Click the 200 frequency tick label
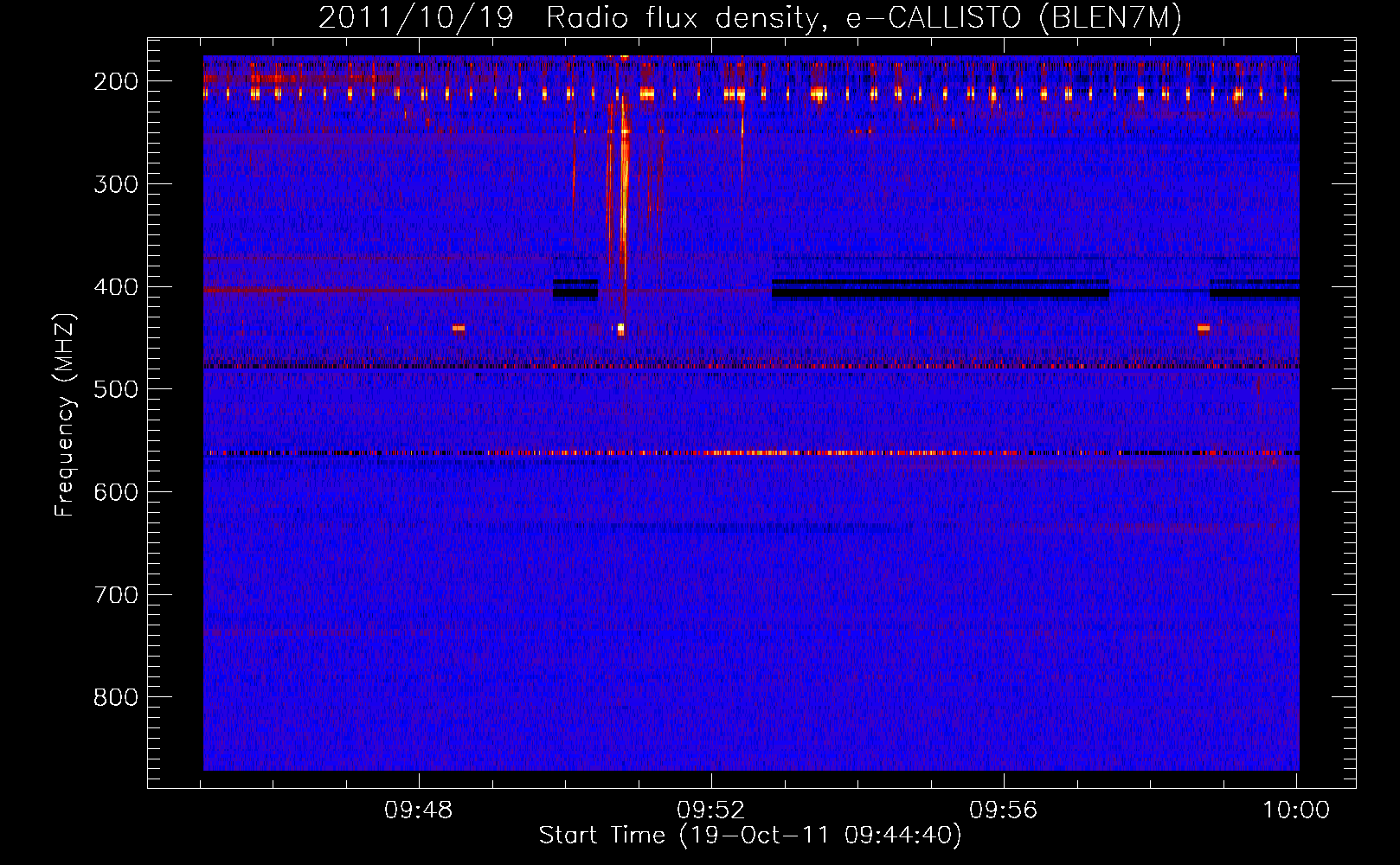 [116, 81]
